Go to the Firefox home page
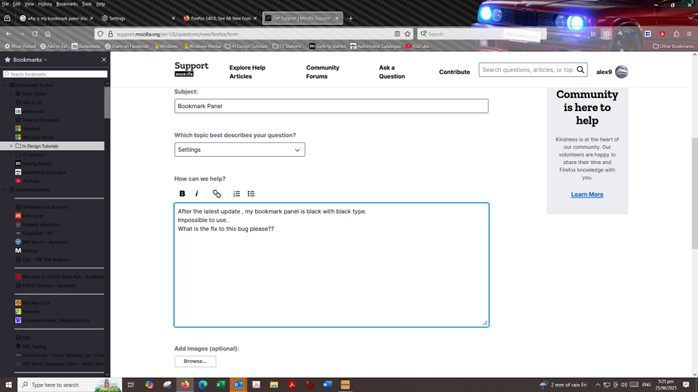 click(48, 34)
